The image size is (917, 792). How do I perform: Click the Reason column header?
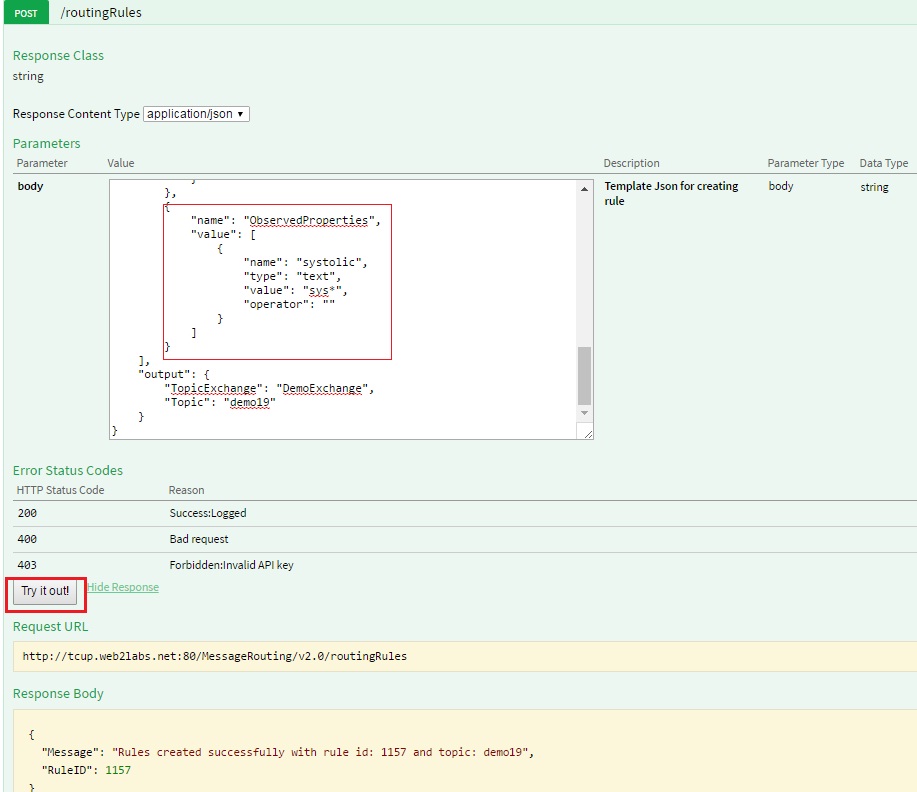point(187,490)
